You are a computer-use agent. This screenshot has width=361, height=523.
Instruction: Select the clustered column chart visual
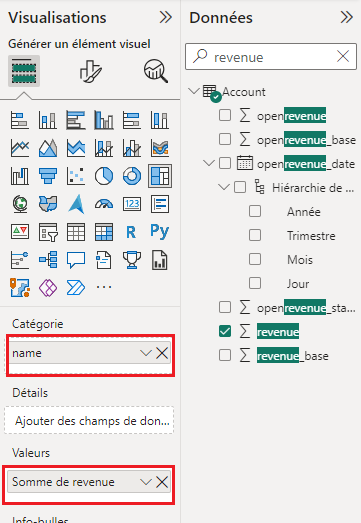tap(104, 120)
